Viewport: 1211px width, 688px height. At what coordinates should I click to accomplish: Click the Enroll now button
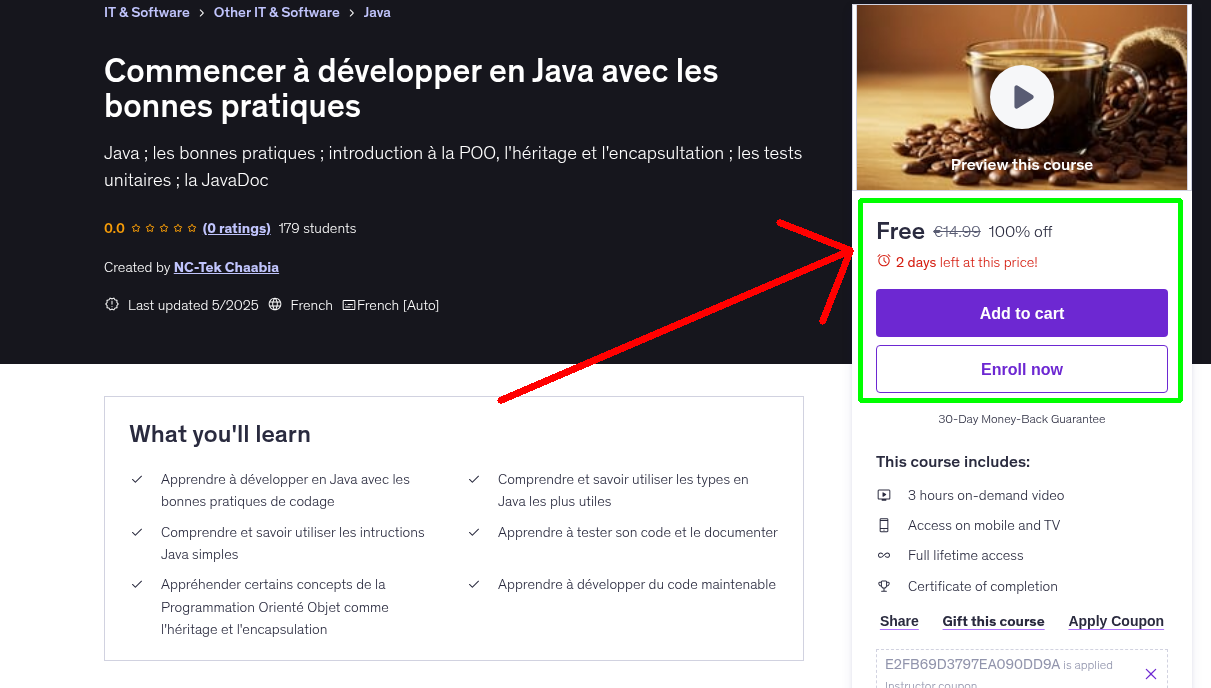click(x=1021, y=368)
